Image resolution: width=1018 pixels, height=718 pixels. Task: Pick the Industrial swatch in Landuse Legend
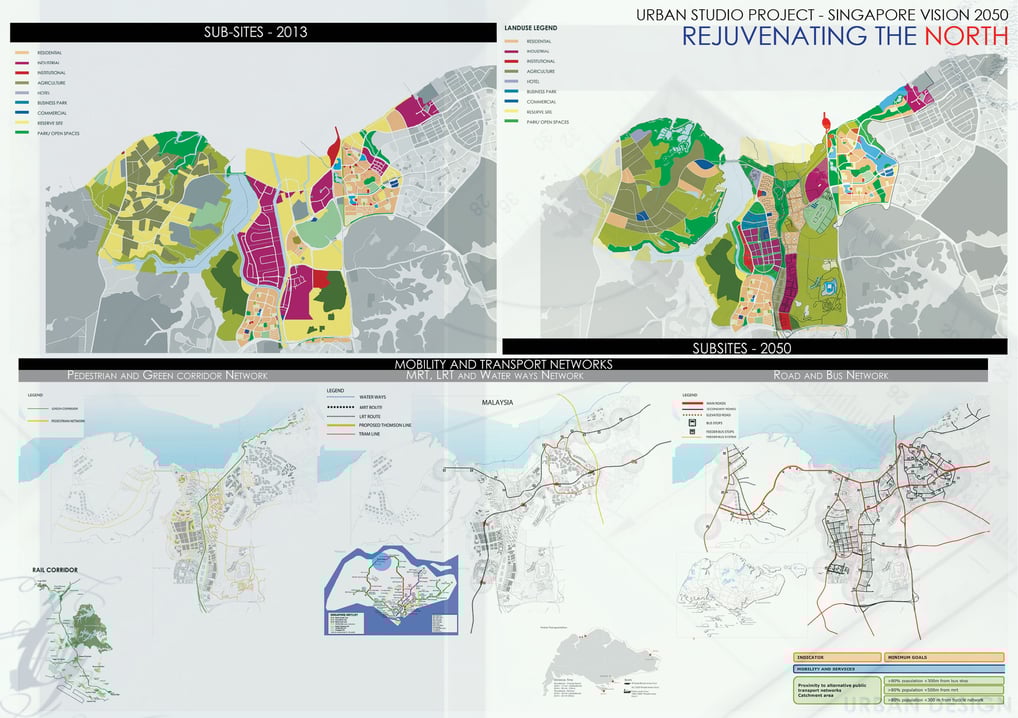tap(512, 51)
